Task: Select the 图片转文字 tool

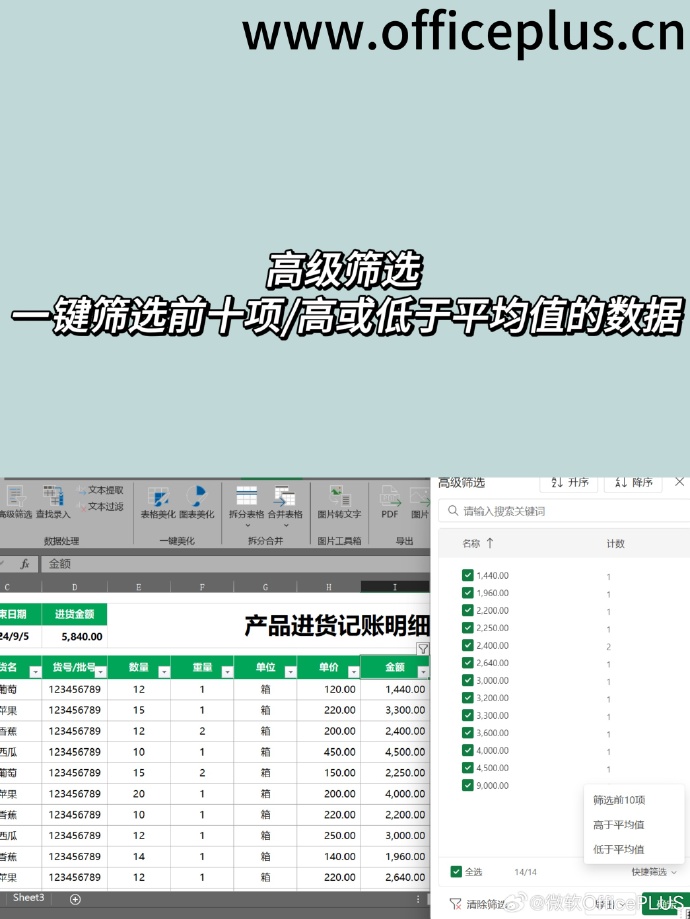Action: click(x=338, y=501)
